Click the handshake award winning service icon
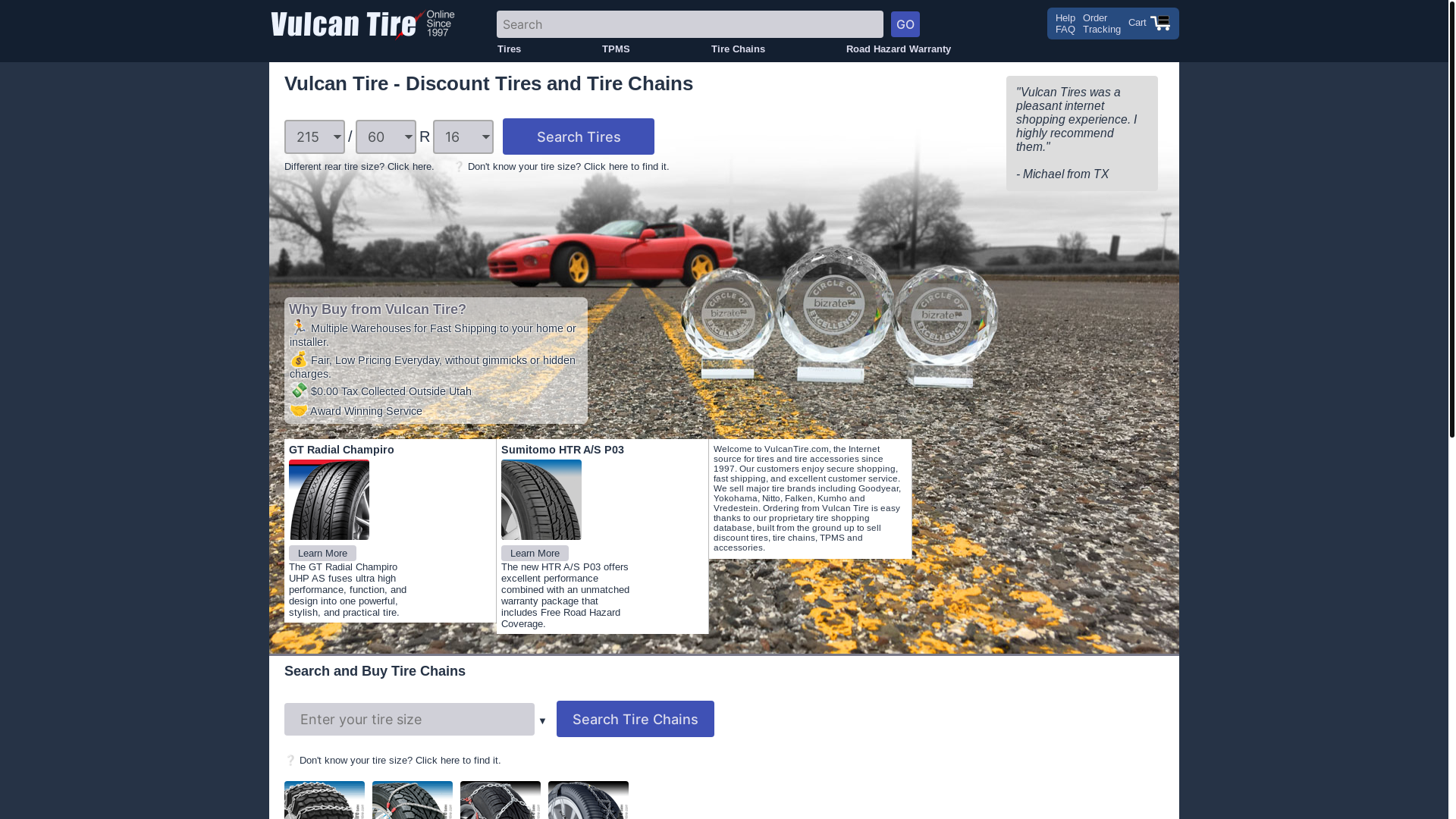This screenshot has width=1456, height=819. pos(299,410)
